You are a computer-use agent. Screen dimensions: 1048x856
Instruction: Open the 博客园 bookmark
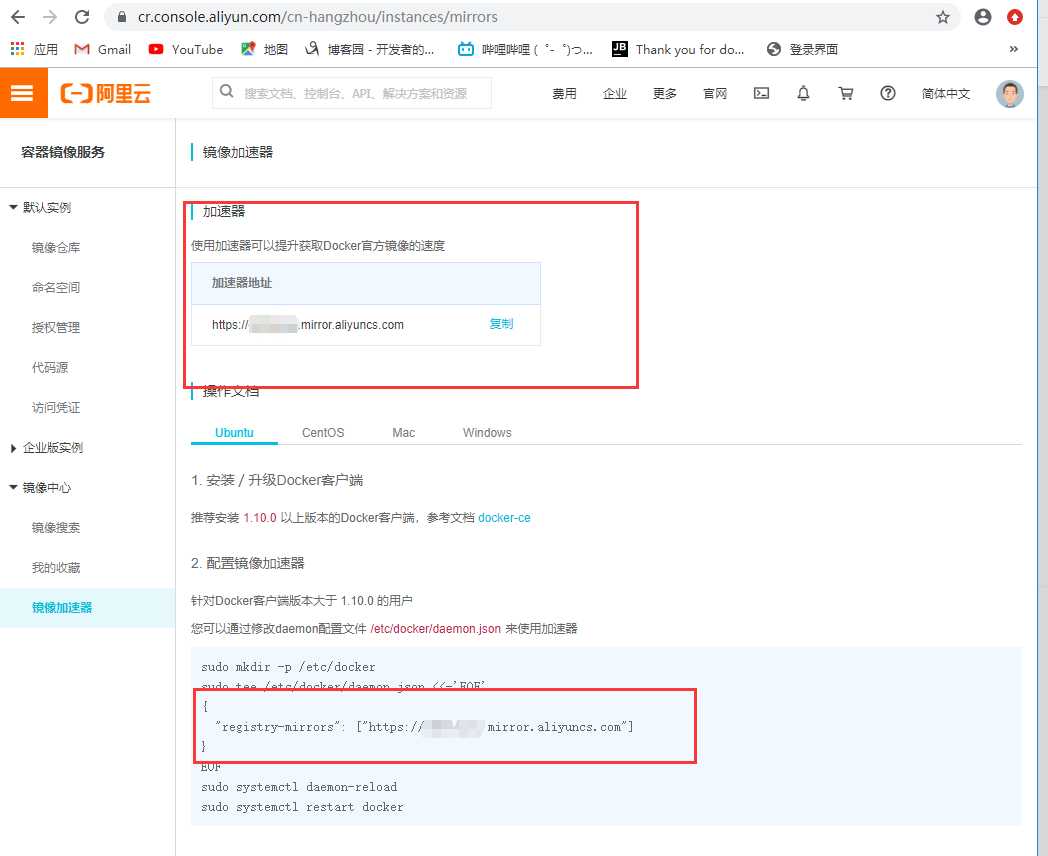tap(370, 49)
